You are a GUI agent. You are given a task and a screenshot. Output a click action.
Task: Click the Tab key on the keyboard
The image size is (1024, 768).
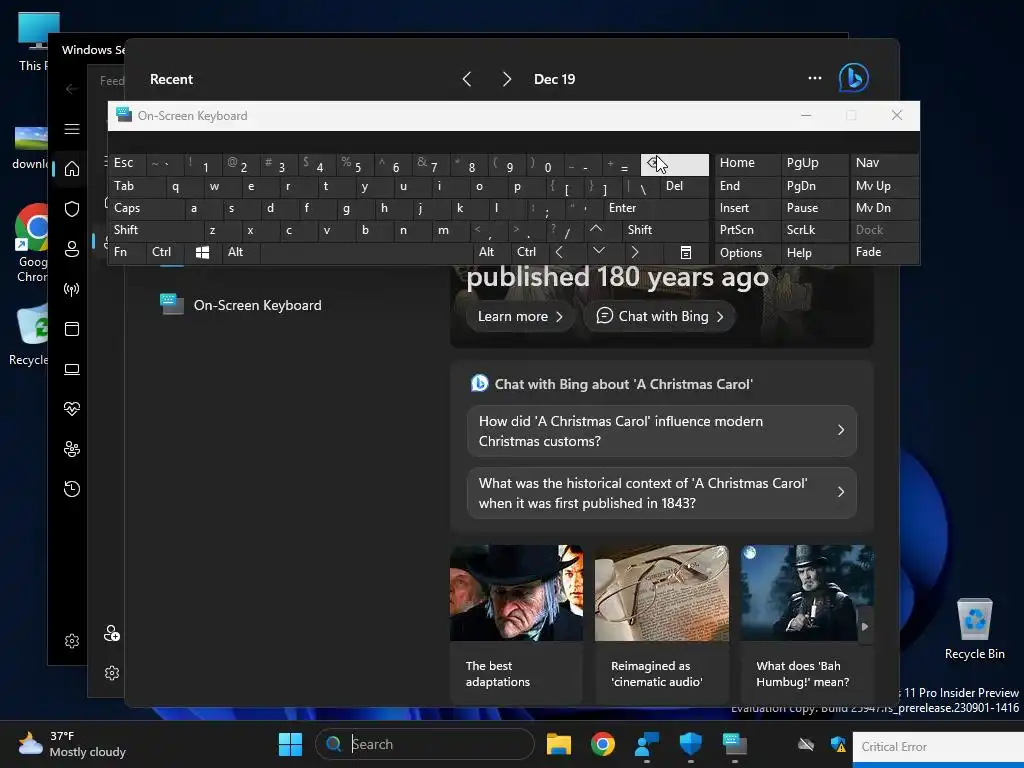point(136,186)
